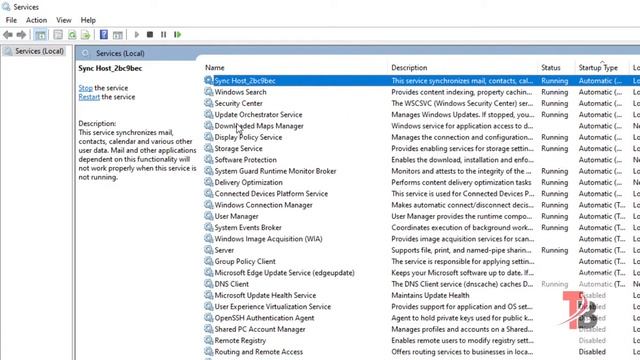Toggle the Show/Hide Action Pane icon
The width and height of the screenshot is (640, 360).
[x=118, y=35]
